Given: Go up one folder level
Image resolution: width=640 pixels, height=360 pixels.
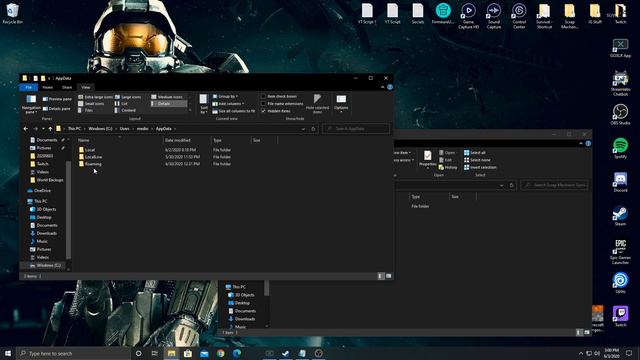Looking at the screenshot, I should [x=50, y=129].
